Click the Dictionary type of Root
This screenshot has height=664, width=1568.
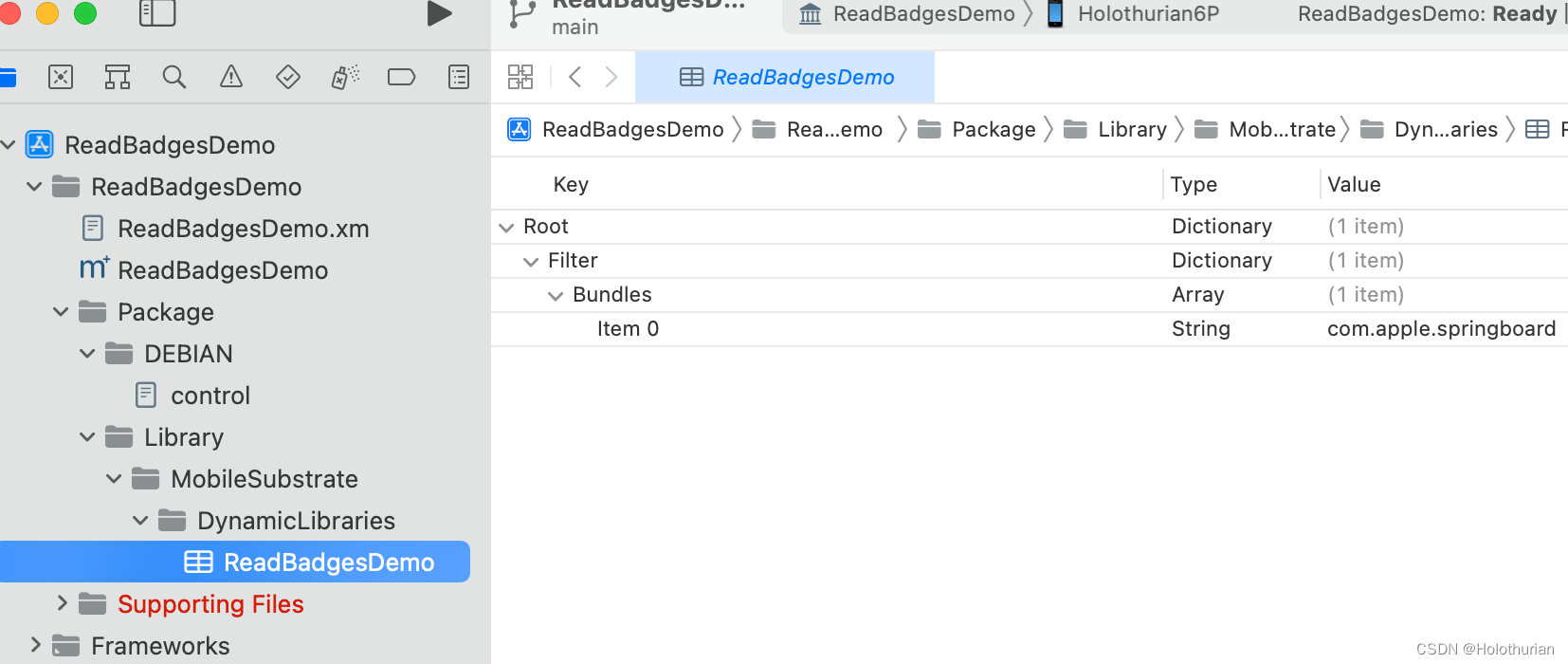coord(1222,227)
